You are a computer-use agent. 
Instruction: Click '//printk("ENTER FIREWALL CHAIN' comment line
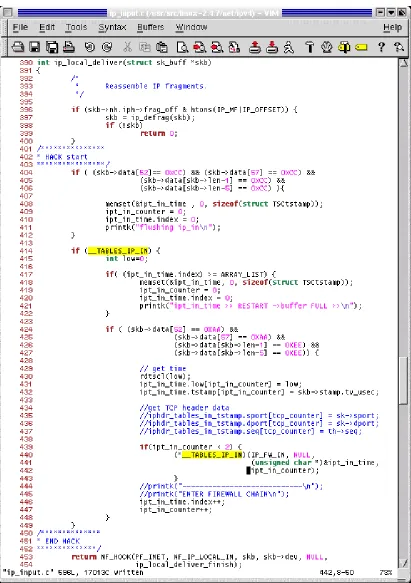point(214,494)
